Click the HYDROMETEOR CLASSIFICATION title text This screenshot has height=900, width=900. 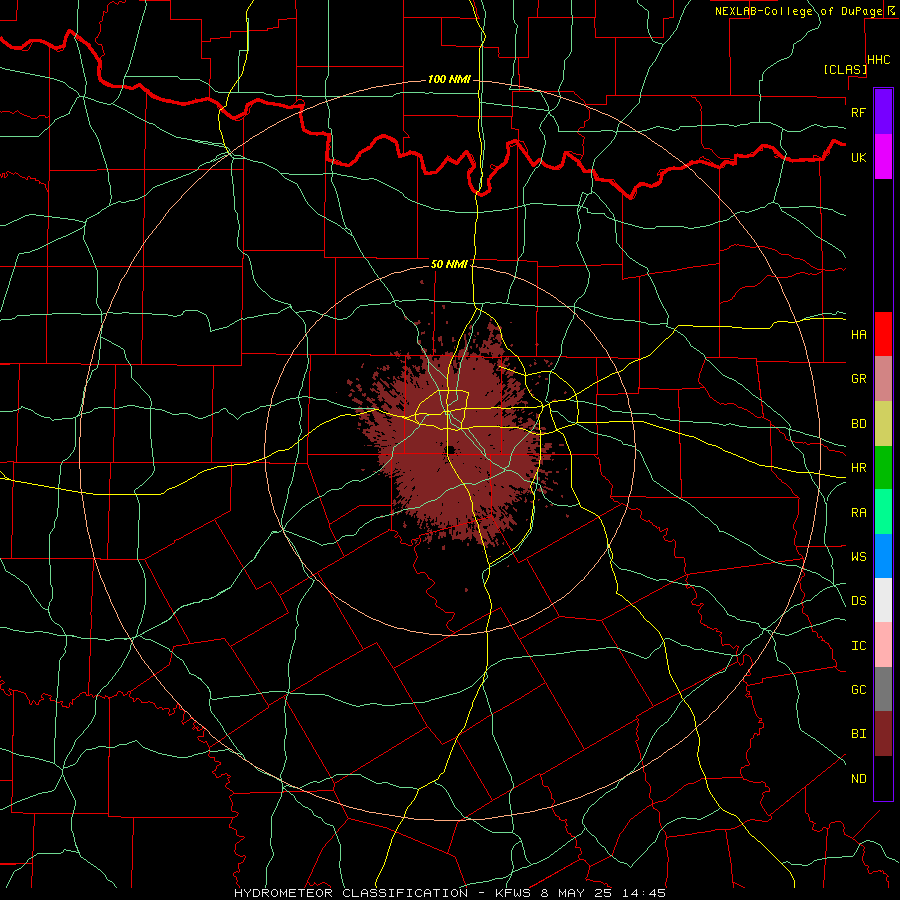351,893
